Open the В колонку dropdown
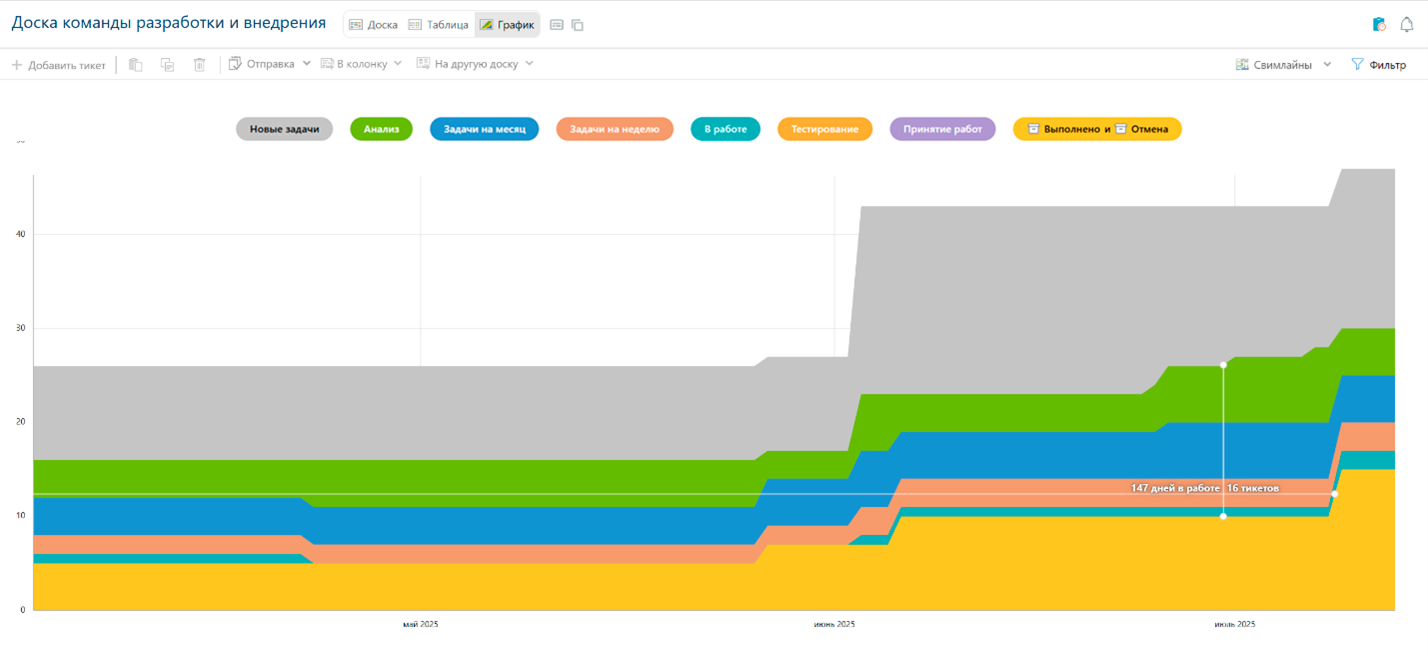1428x654 pixels. click(361, 64)
